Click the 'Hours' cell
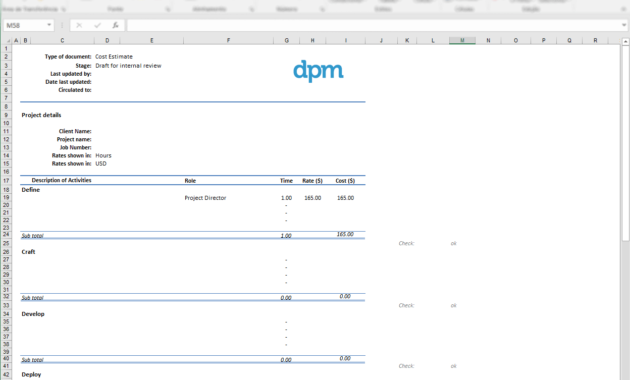 tap(103, 155)
